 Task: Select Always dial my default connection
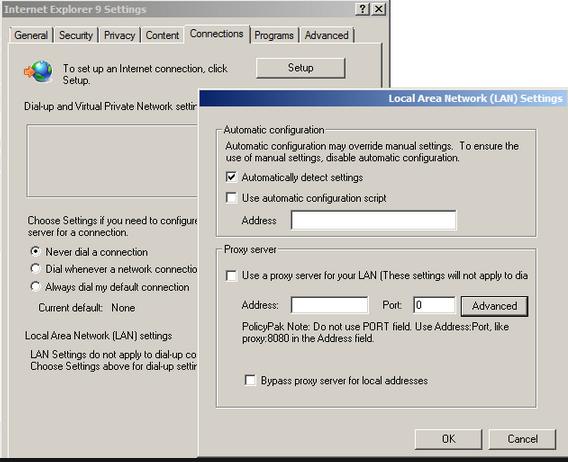pos(36,287)
